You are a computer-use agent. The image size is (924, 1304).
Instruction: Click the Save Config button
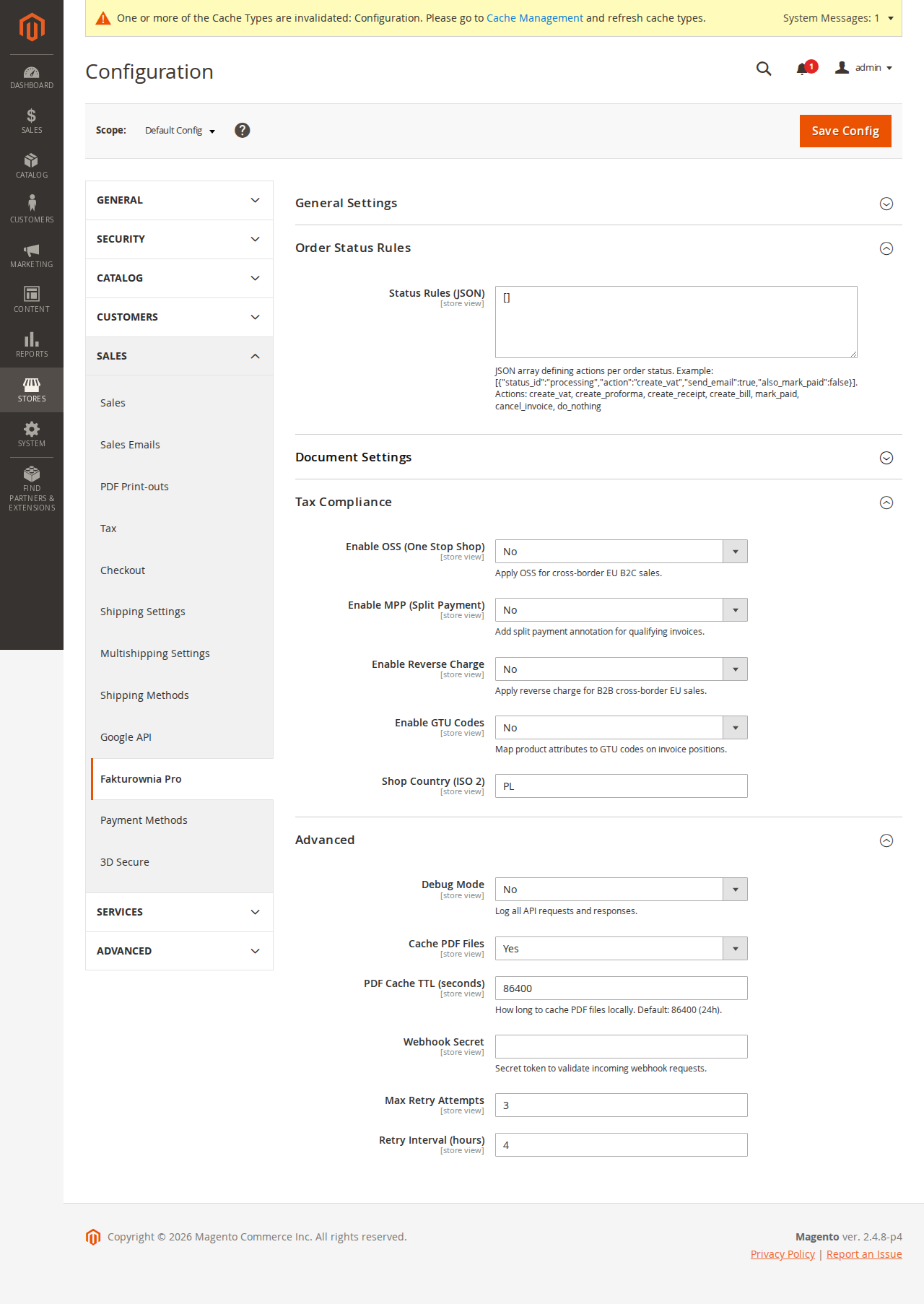click(x=845, y=131)
